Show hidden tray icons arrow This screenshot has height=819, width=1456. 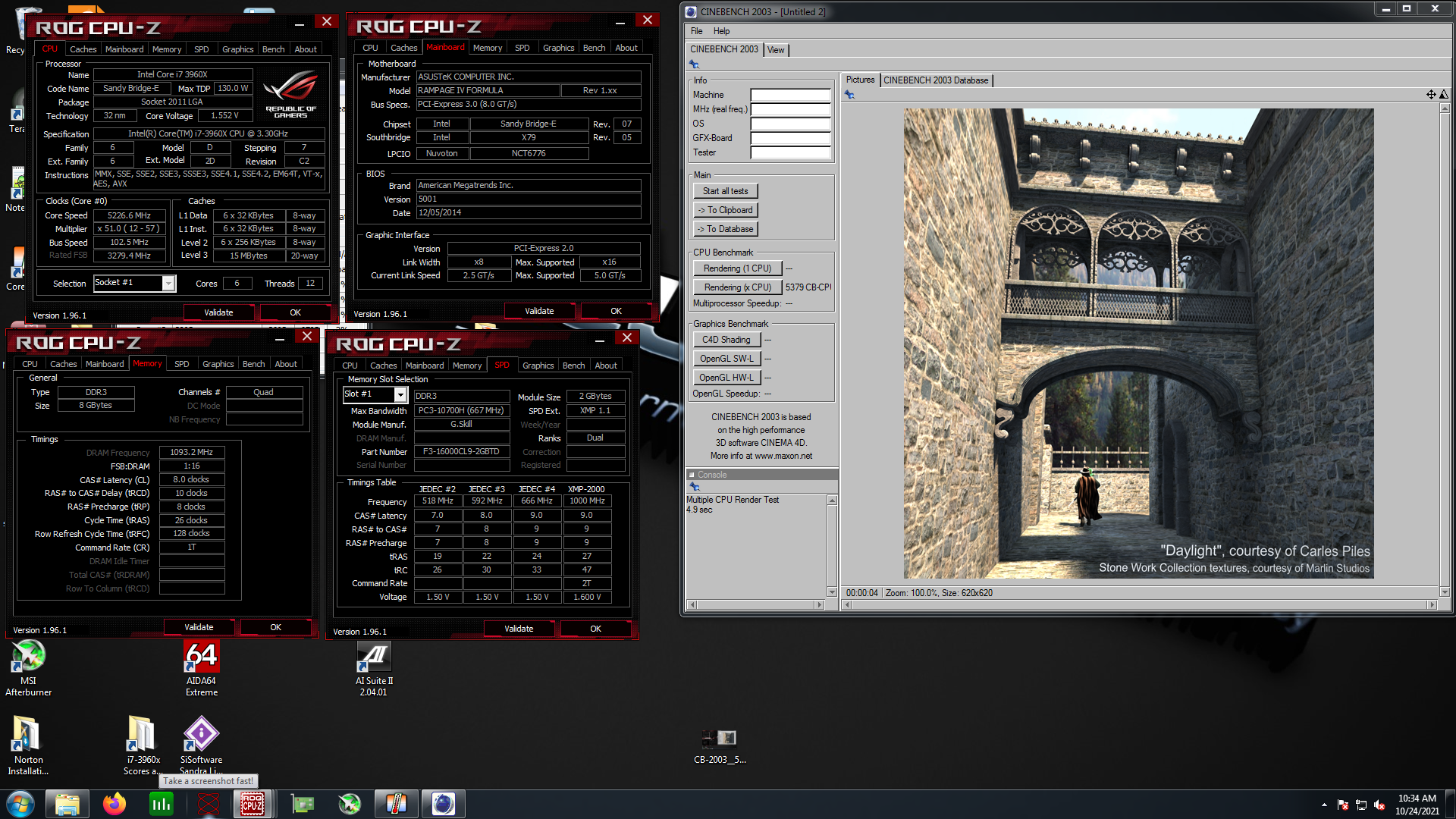point(1324,805)
